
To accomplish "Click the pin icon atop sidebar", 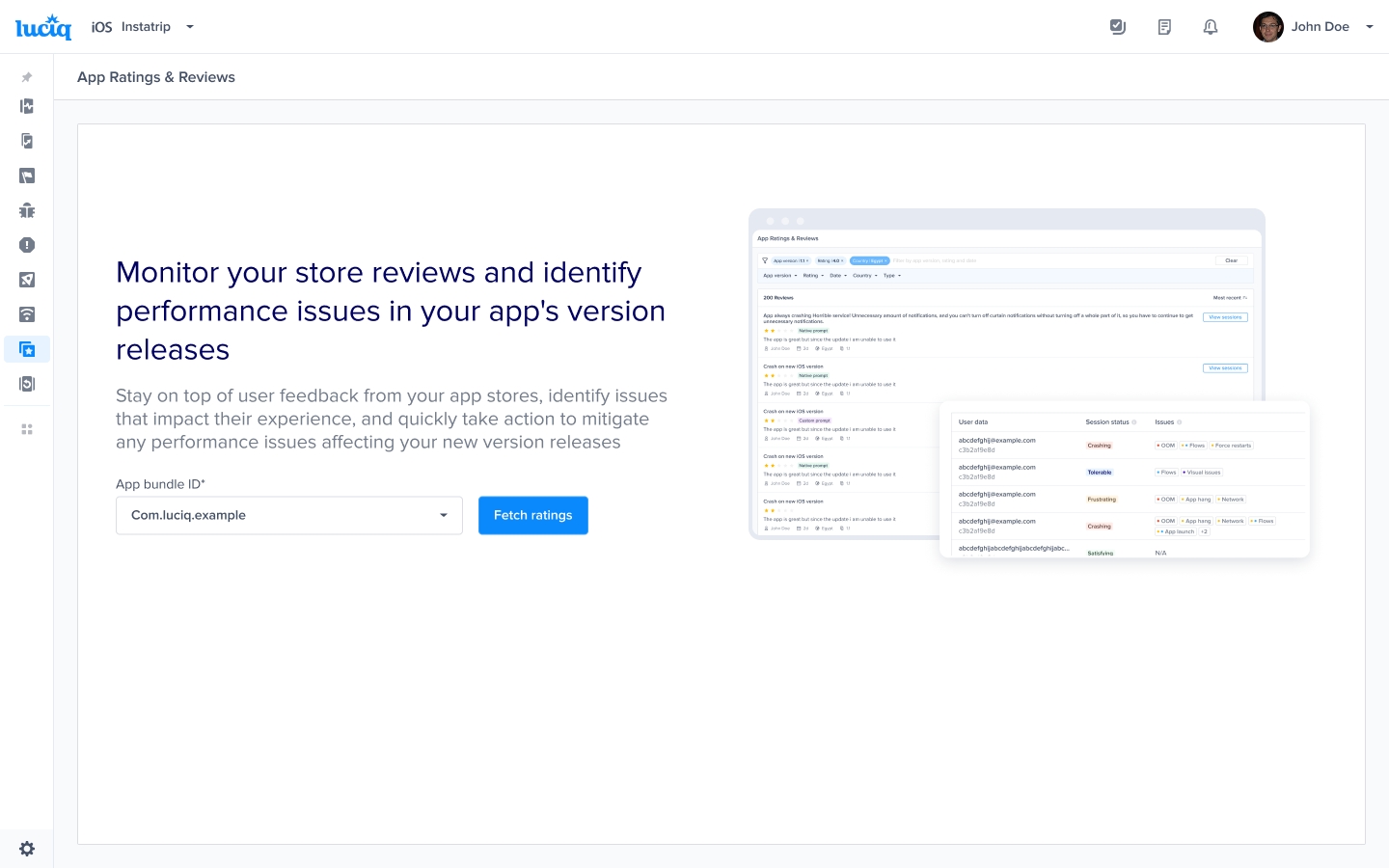I will point(27,77).
